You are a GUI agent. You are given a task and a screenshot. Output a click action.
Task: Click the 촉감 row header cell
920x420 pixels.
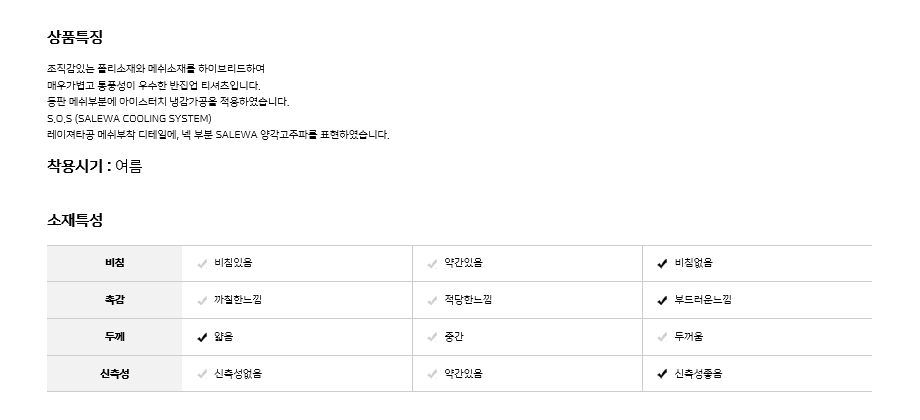click(x=114, y=300)
